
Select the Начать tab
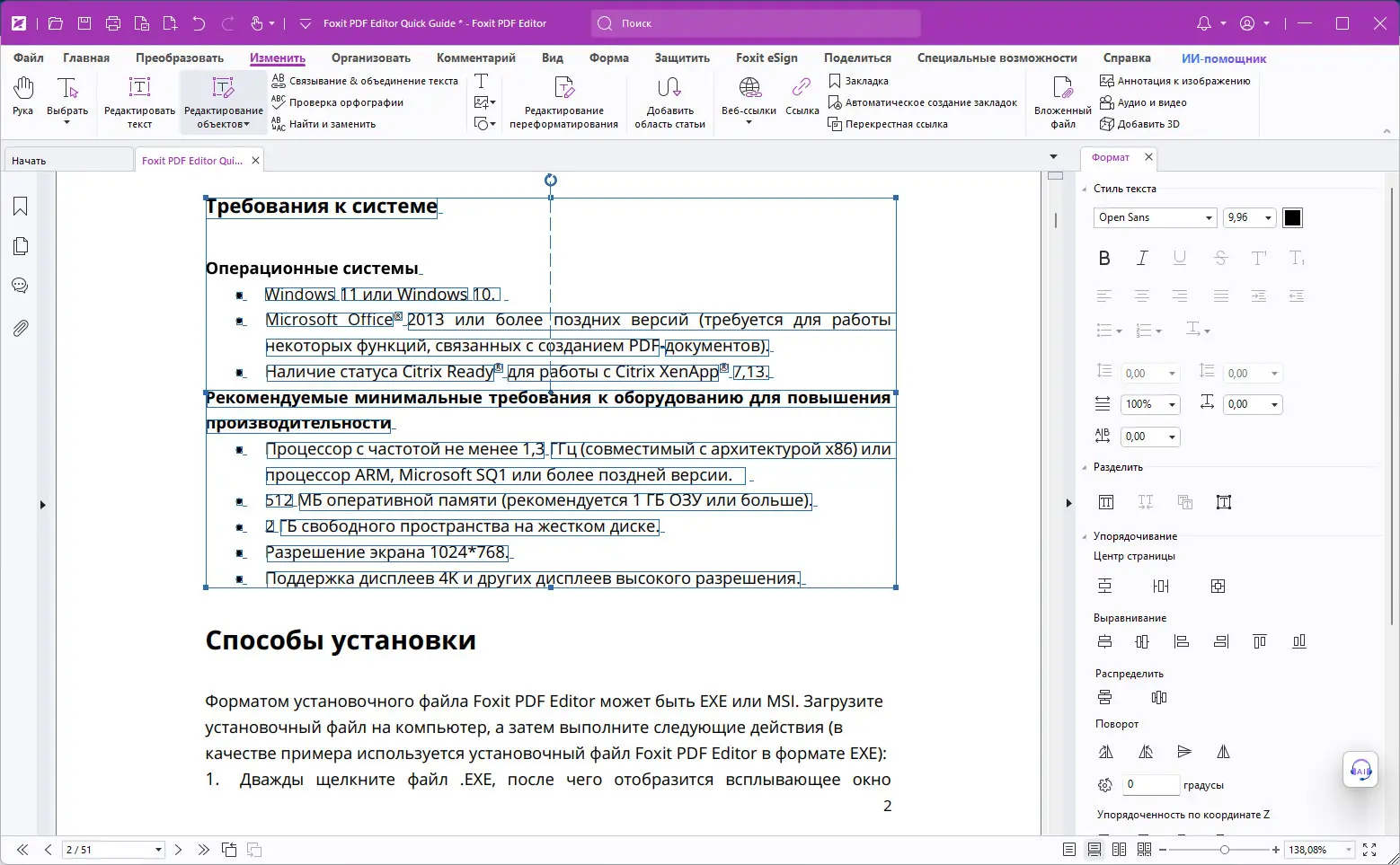click(30, 159)
